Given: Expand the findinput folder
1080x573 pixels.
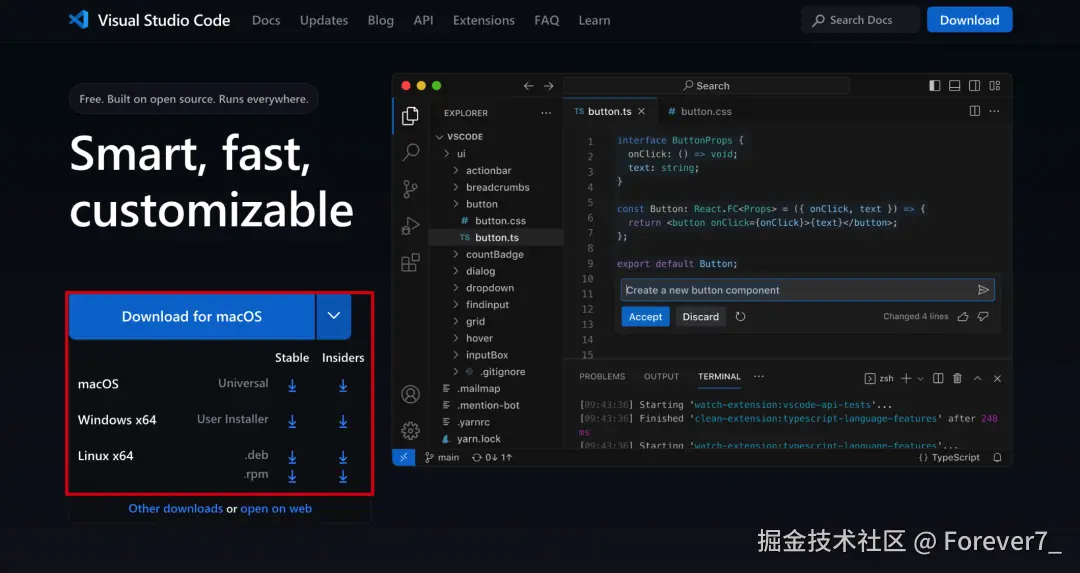Looking at the screenshot, I should 455,304.
